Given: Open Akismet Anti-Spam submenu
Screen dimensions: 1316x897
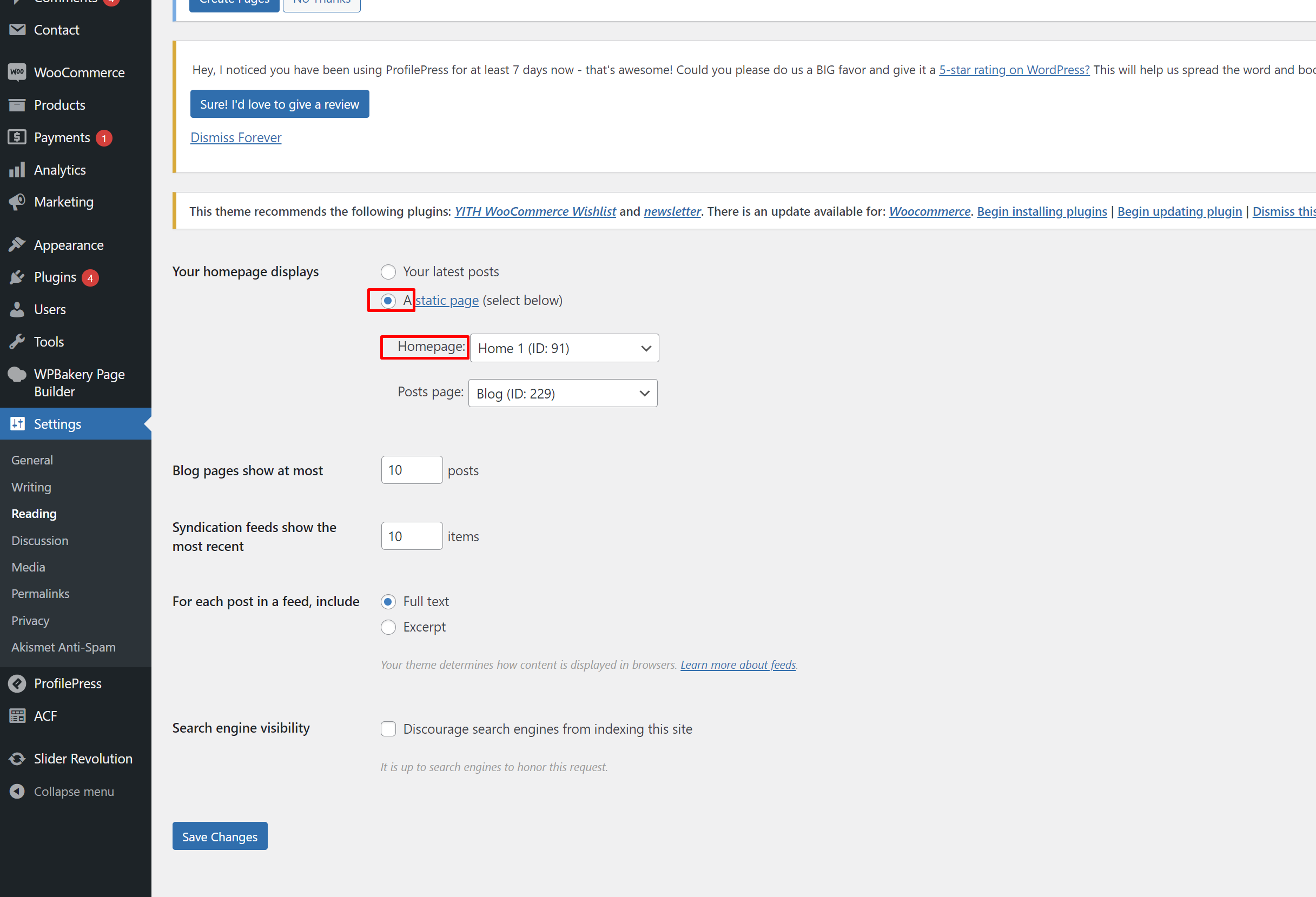Looking at the screenshot, I should (x=63, y=647).
